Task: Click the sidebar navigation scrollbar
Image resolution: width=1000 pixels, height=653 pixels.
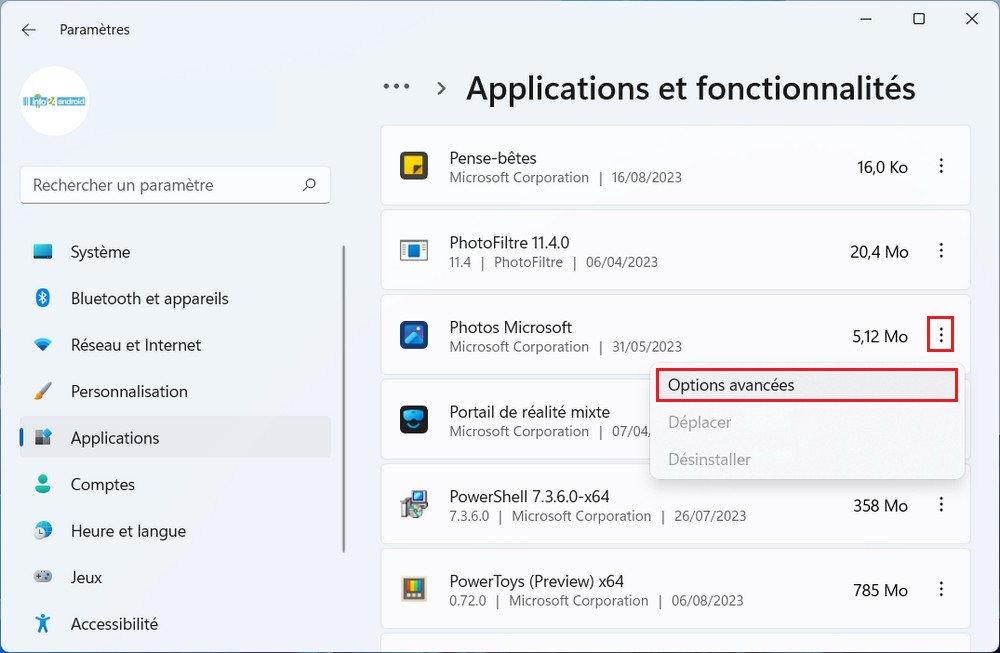Action: click(344, 399)
